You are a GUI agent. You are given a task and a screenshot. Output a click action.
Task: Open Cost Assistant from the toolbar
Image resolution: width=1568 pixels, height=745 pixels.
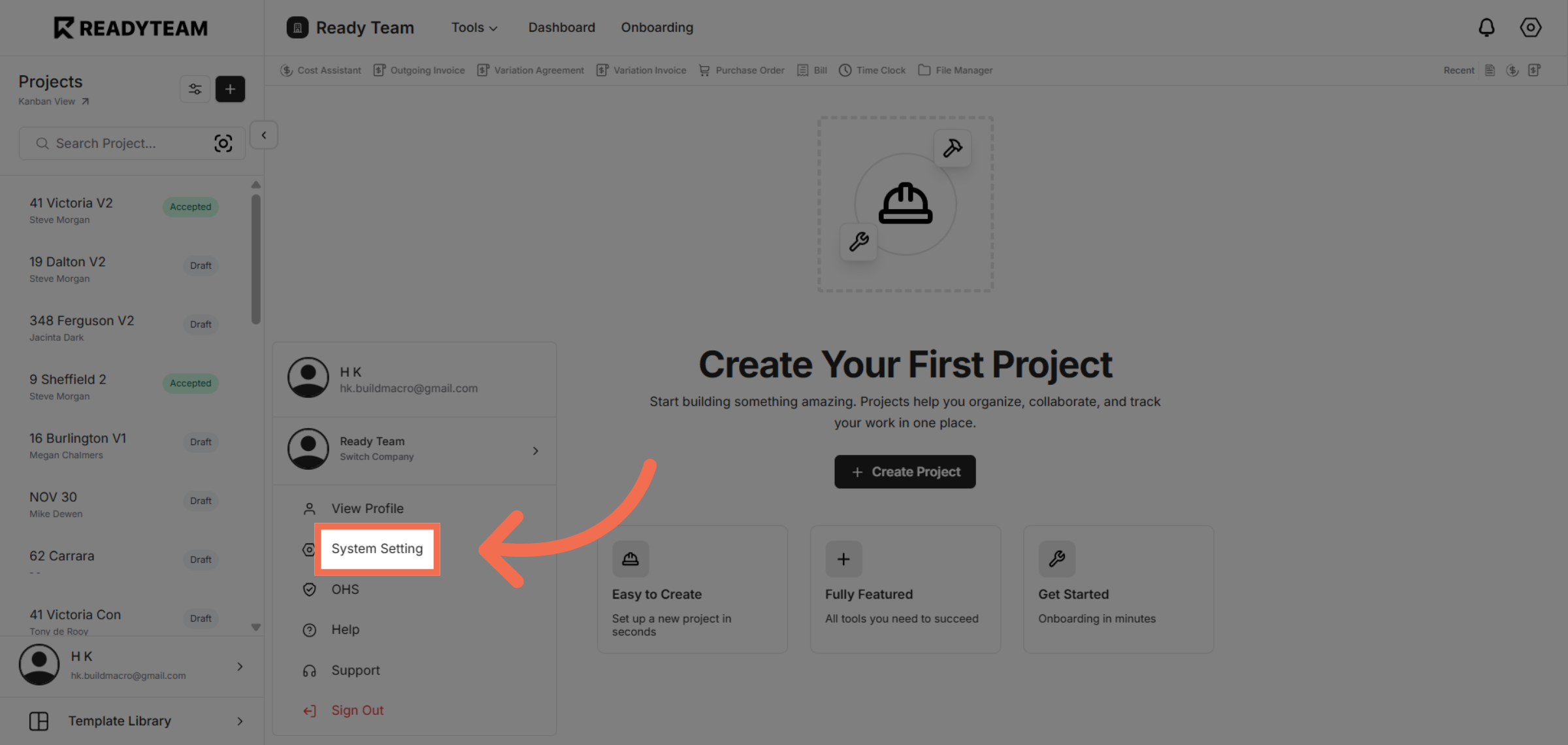click(321, 70)
